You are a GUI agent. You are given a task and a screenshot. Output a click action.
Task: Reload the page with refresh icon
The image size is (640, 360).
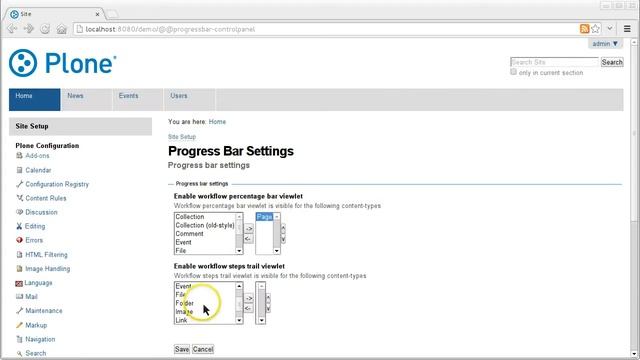[45, 29]
